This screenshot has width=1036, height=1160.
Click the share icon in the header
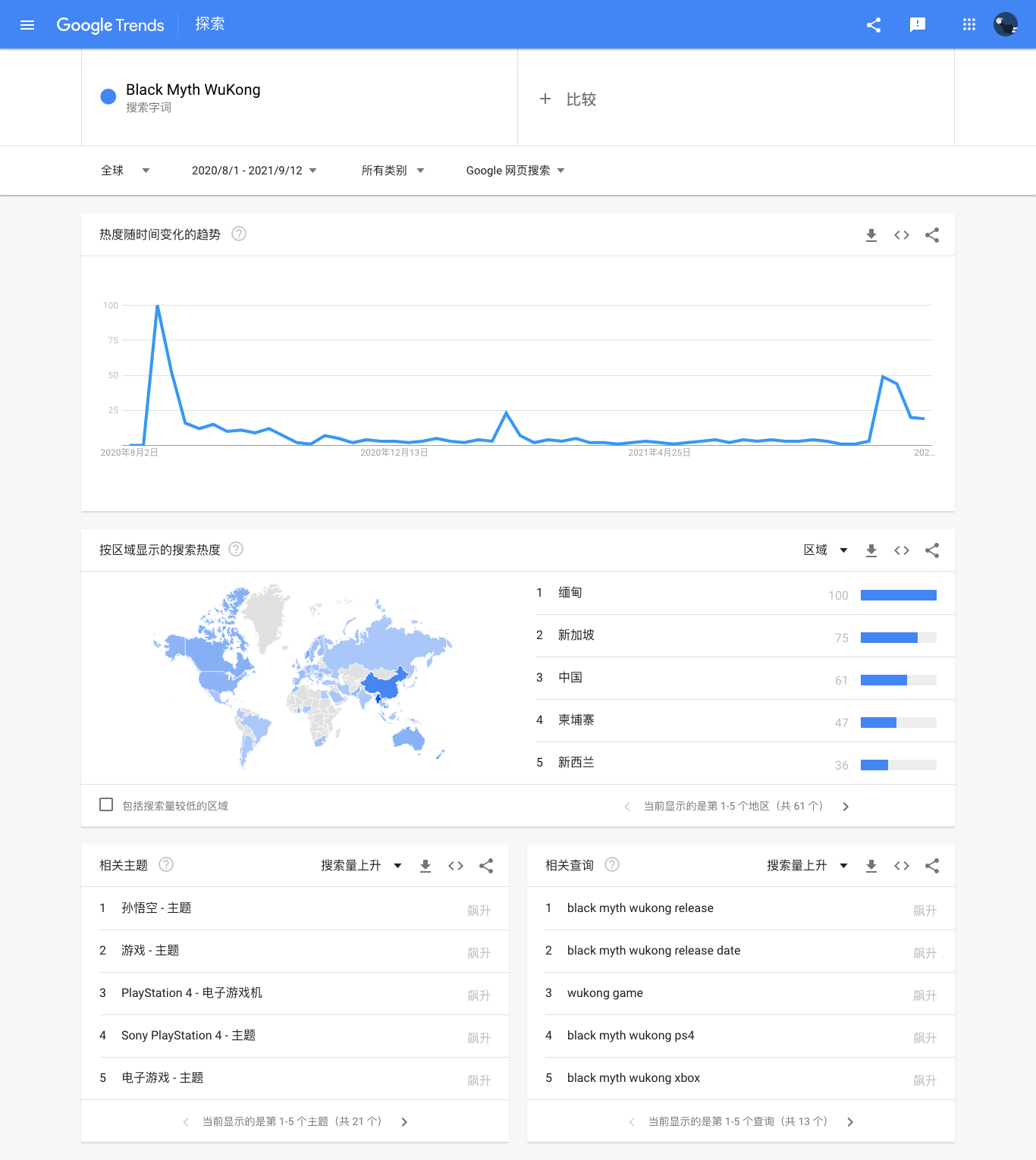[874, 25]
